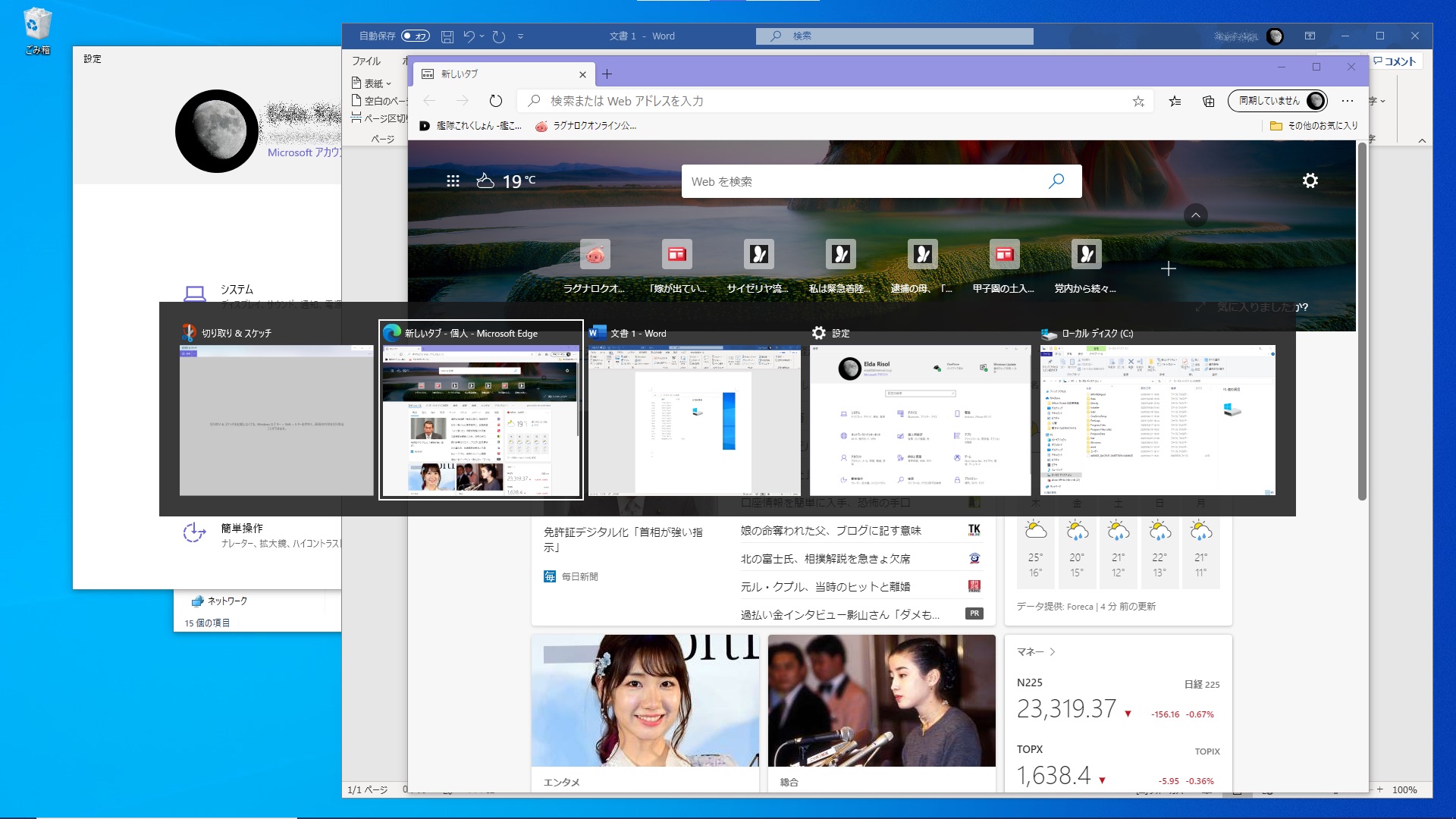
Task: Open the Favorites list icon in Edge
Action: coord(1175,101)
